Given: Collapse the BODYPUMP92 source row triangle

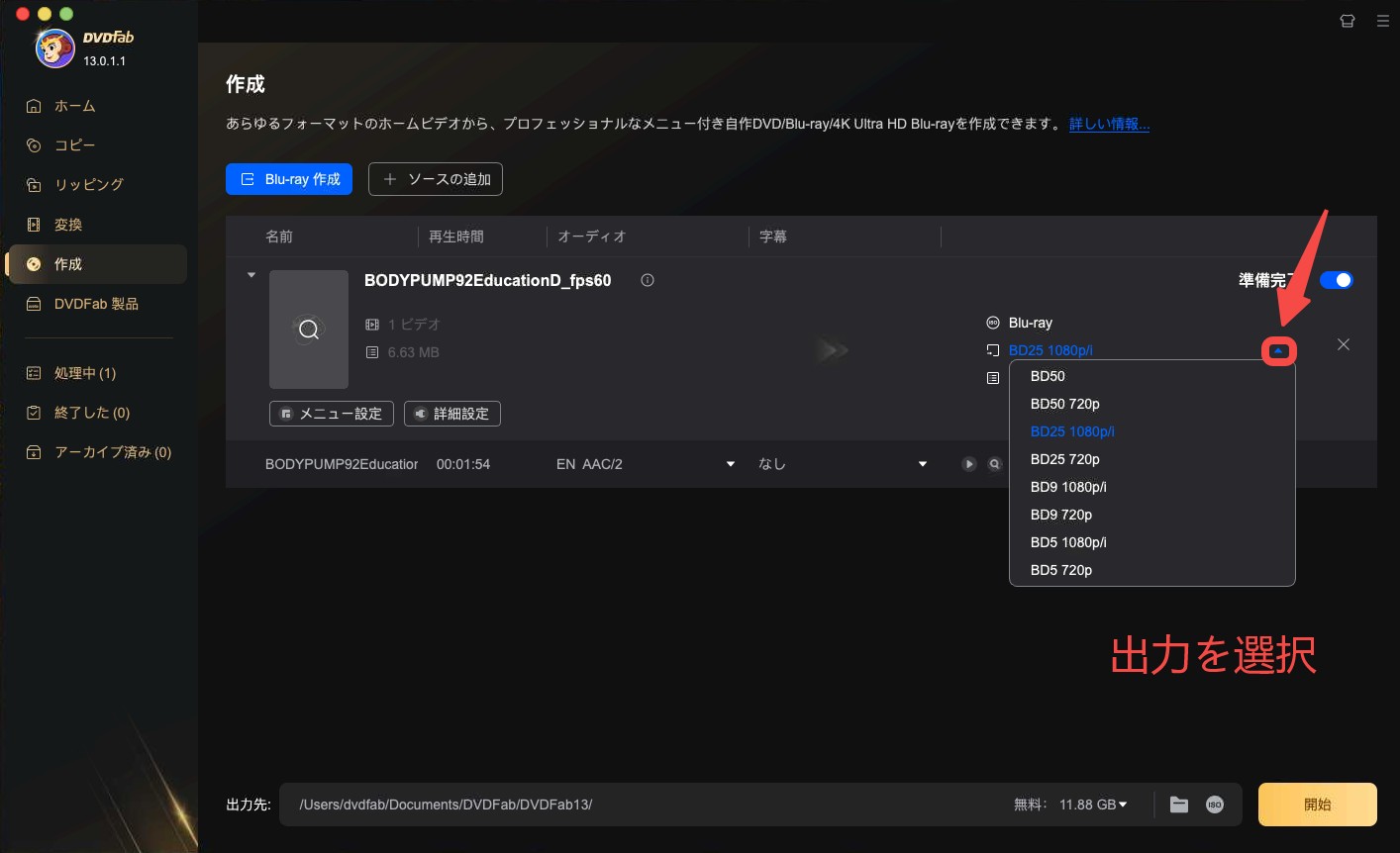Looking at the screenshot, I should pos(251,275).
